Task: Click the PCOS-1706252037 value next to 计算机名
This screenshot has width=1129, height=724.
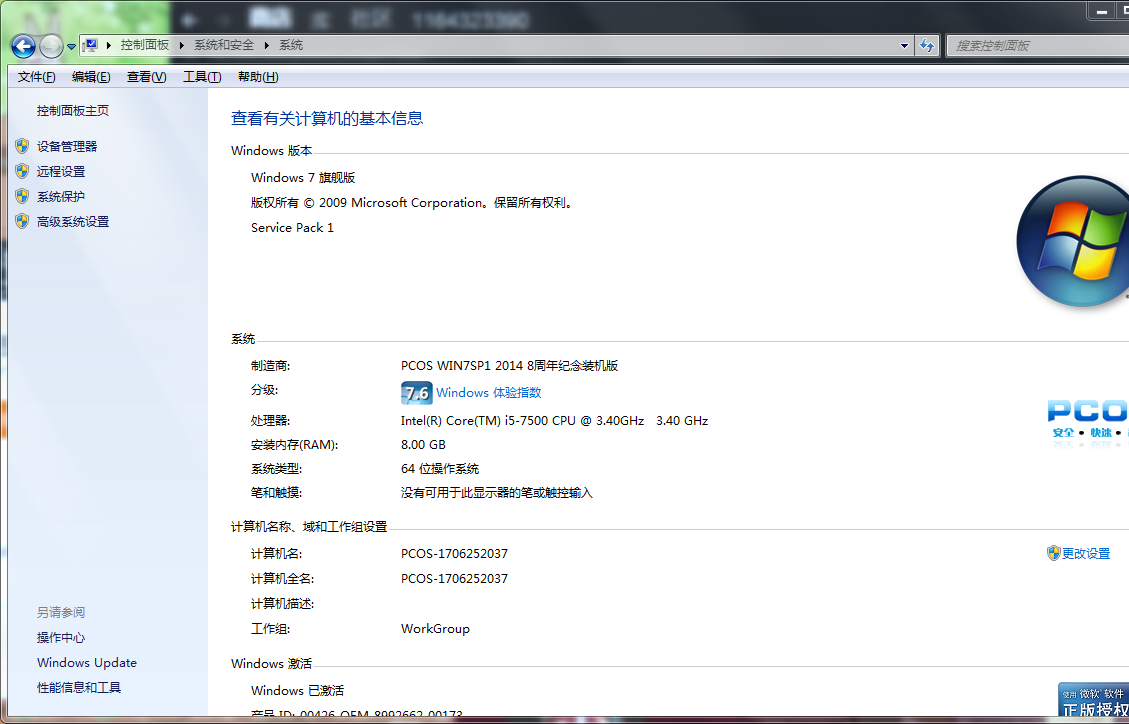Action: click(454, 553)
